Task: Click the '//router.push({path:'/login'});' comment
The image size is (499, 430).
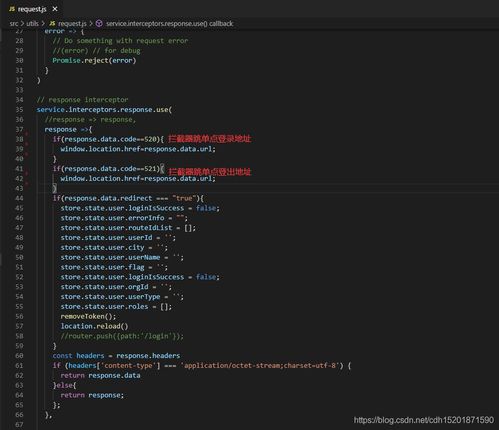Action: click(x=122, y=336)
